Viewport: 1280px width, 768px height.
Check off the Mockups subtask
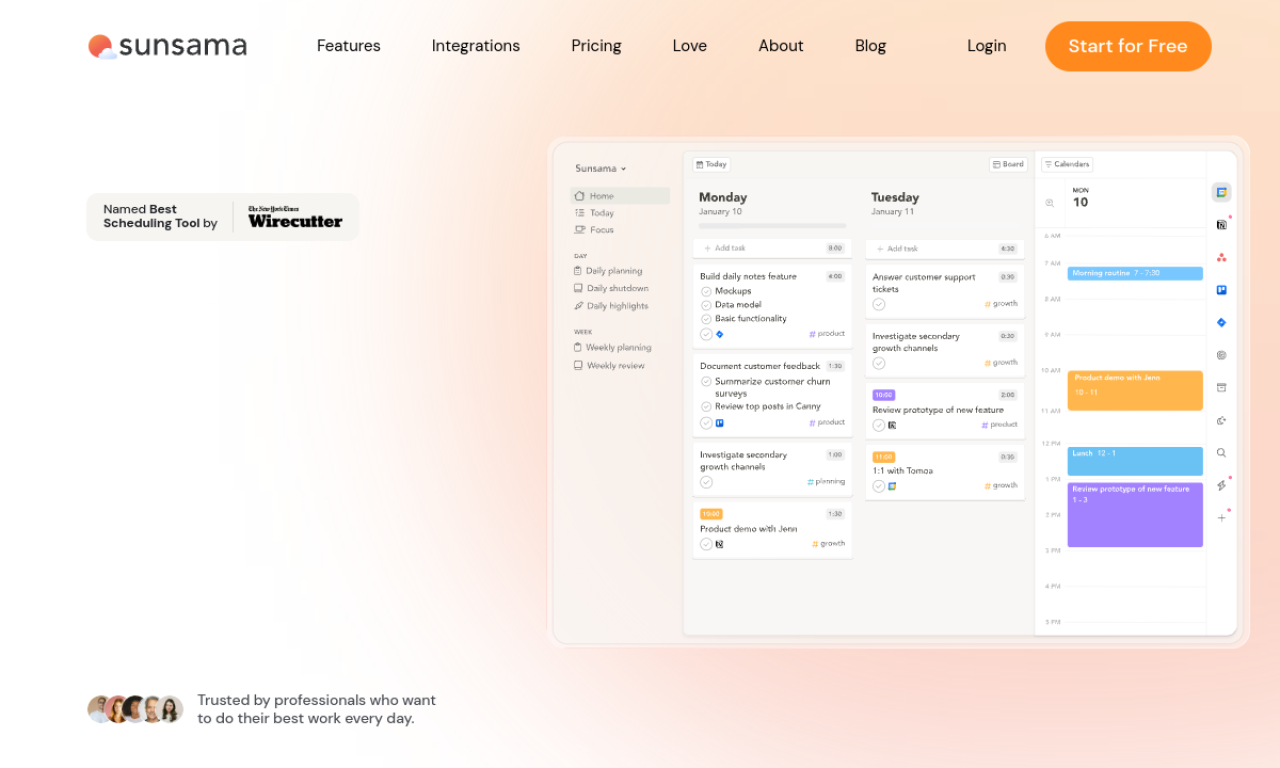coord(706,291)
